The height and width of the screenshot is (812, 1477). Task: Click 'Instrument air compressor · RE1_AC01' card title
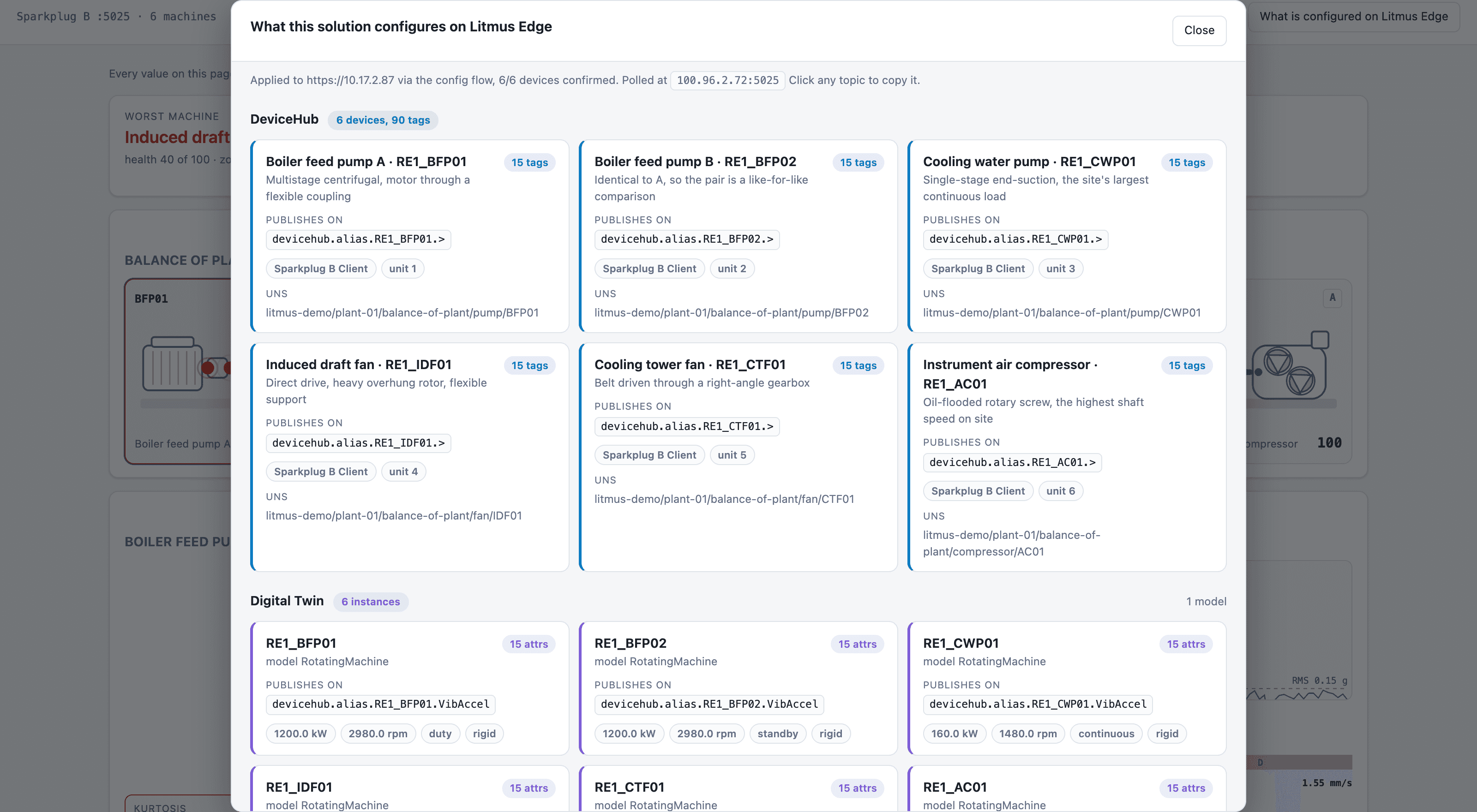click(x=1010, y=374)
